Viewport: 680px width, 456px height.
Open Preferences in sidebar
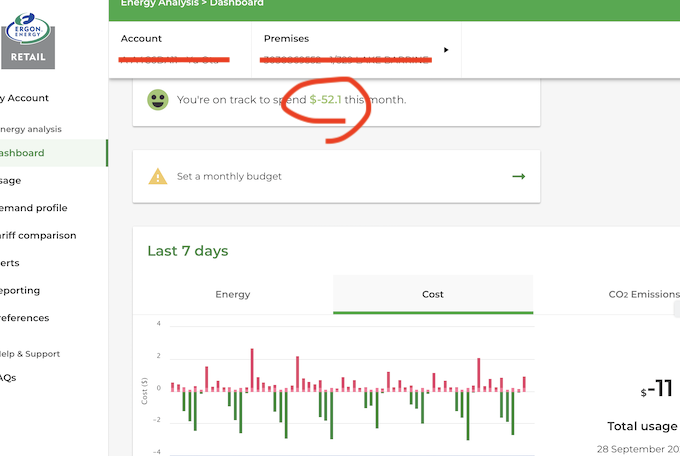coord(26,318)
